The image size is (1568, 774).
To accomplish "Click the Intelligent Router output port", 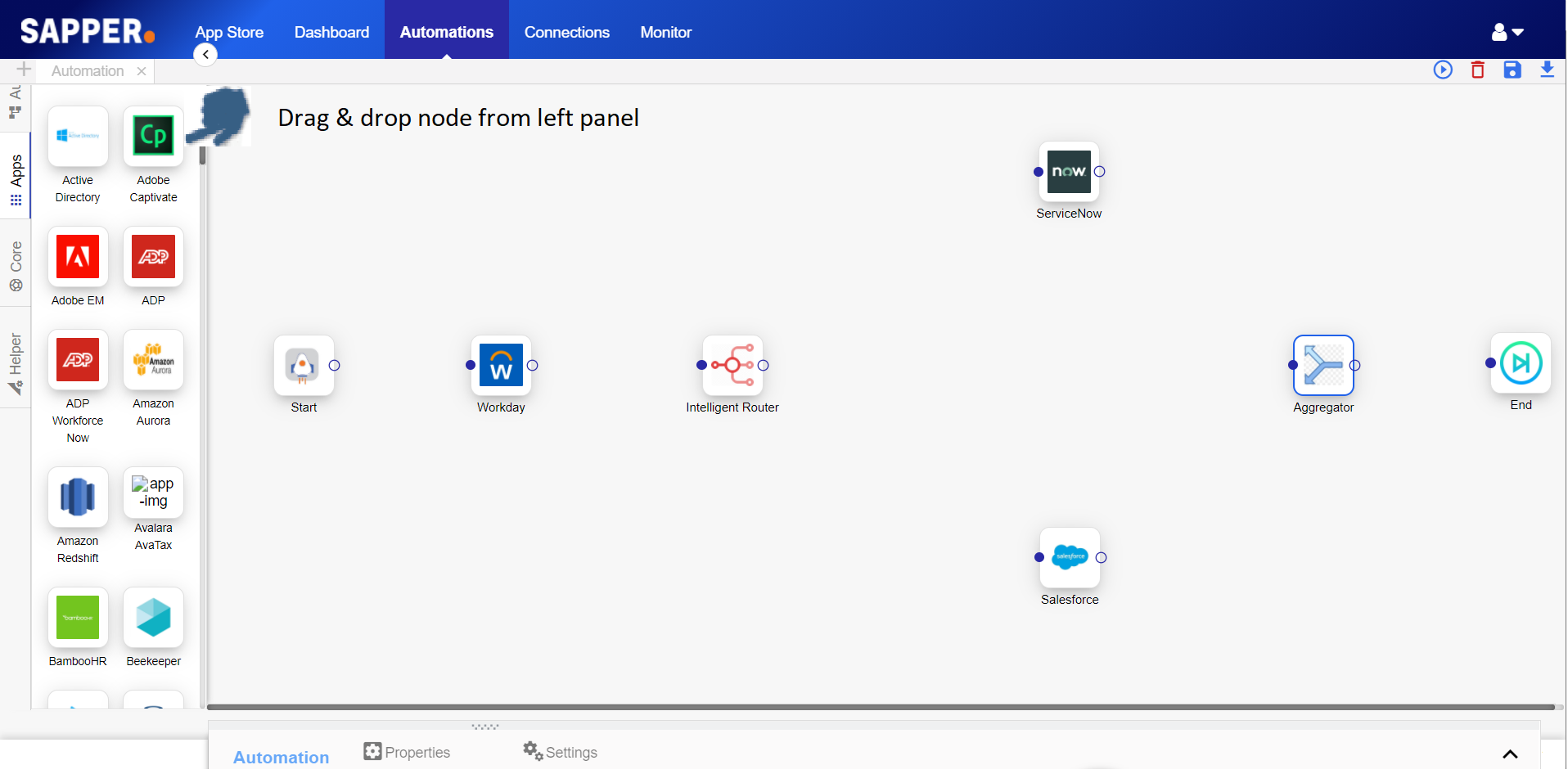I will point(763,366).
